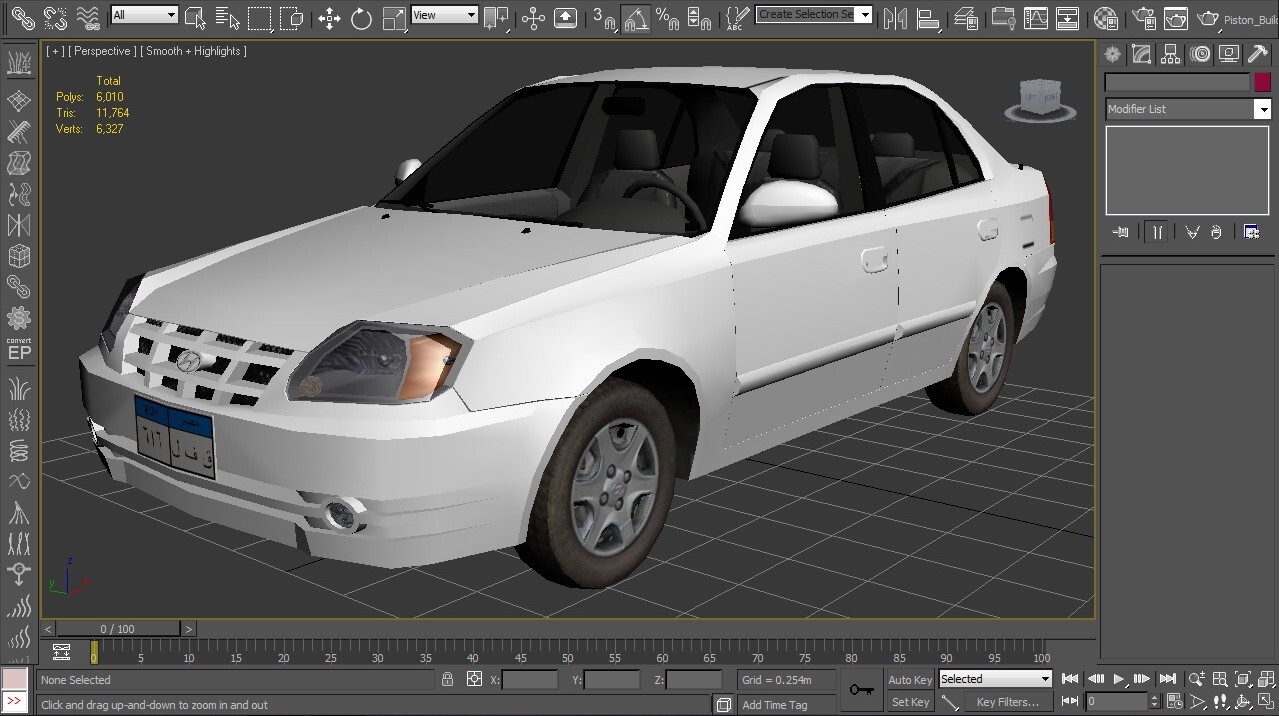Activate Select by Name
Image resolution: width=1279 pixels, height=716 pixels.
tap(228, 18)
